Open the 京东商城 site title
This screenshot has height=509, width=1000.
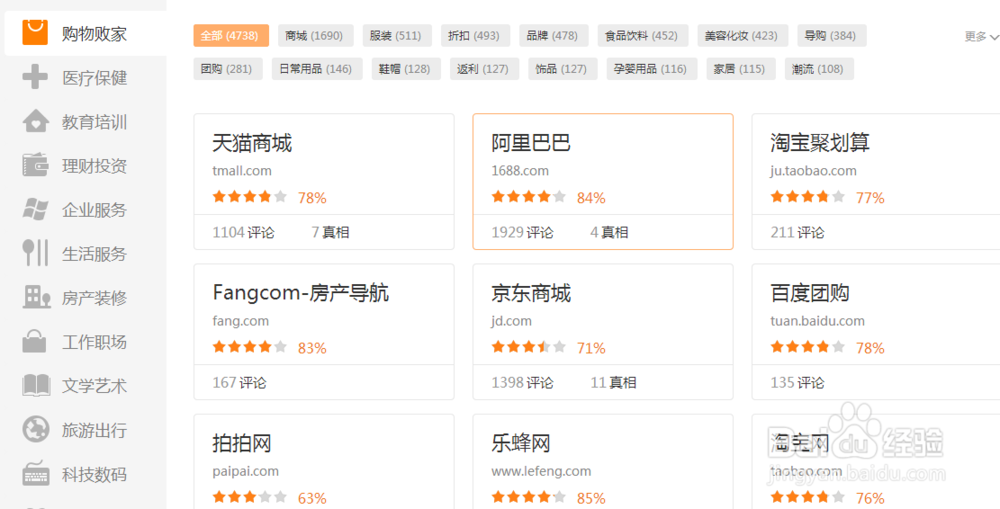tap(531, 293)
